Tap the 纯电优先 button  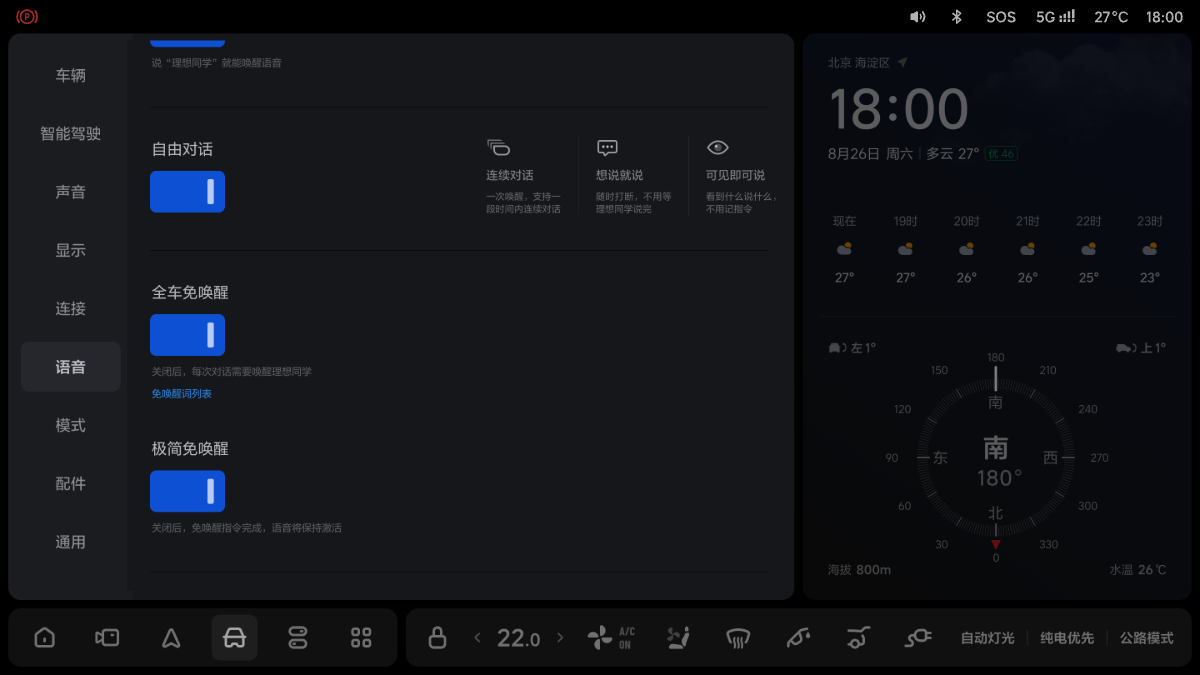pyautogui.click(x=1067, y=638)
